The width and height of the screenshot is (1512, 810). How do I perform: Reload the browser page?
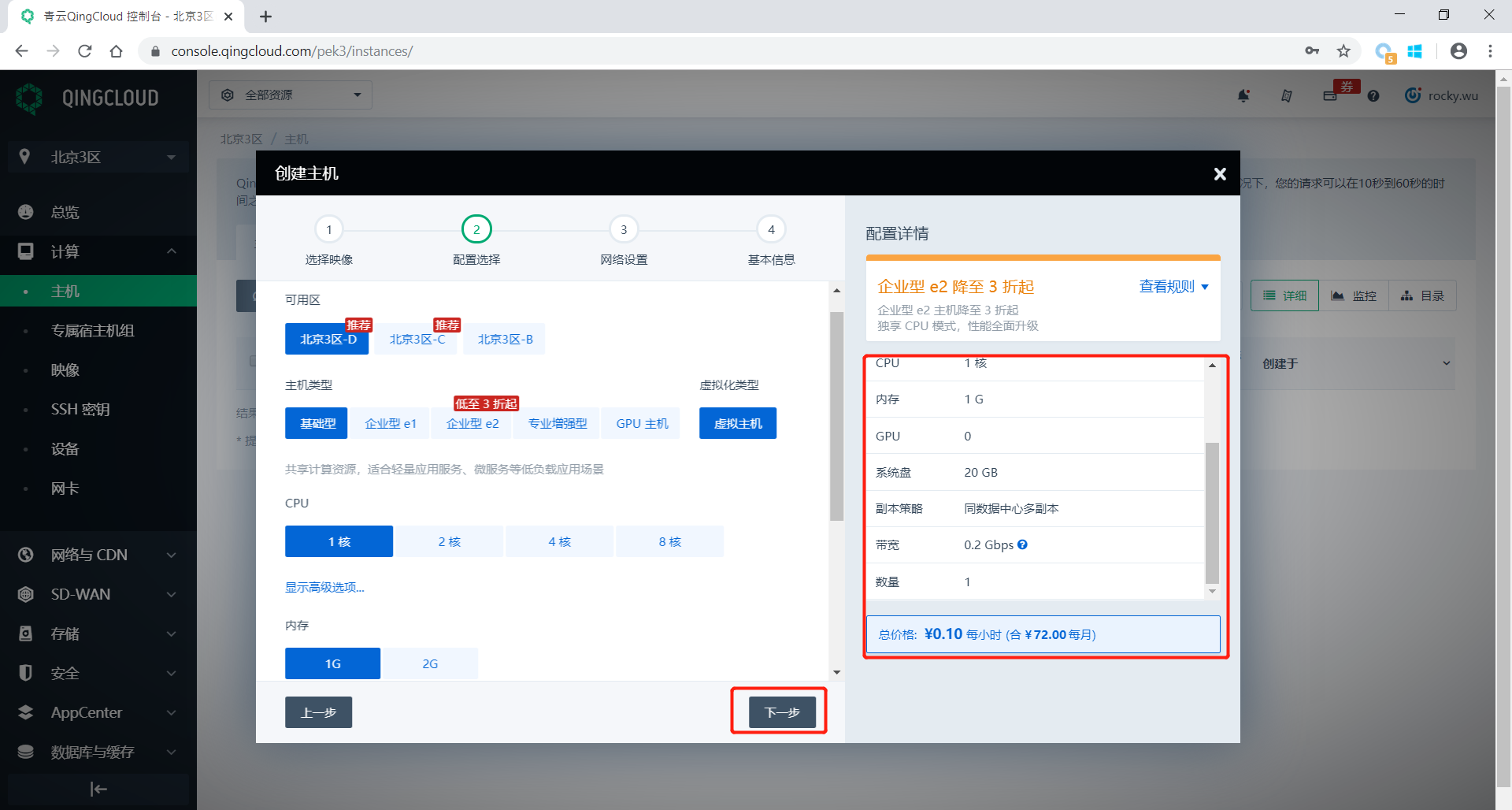click(x=85, y=51)
